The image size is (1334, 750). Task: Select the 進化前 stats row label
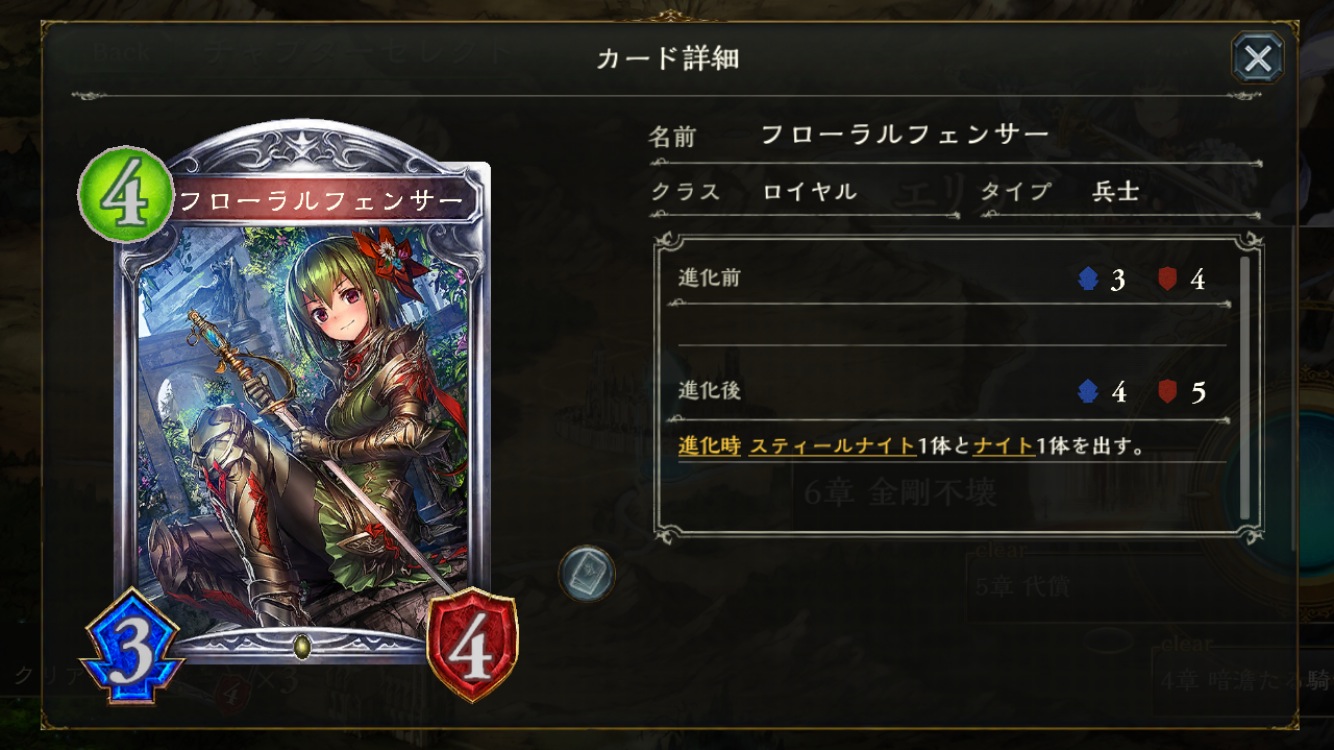click(x=709, y=278)
